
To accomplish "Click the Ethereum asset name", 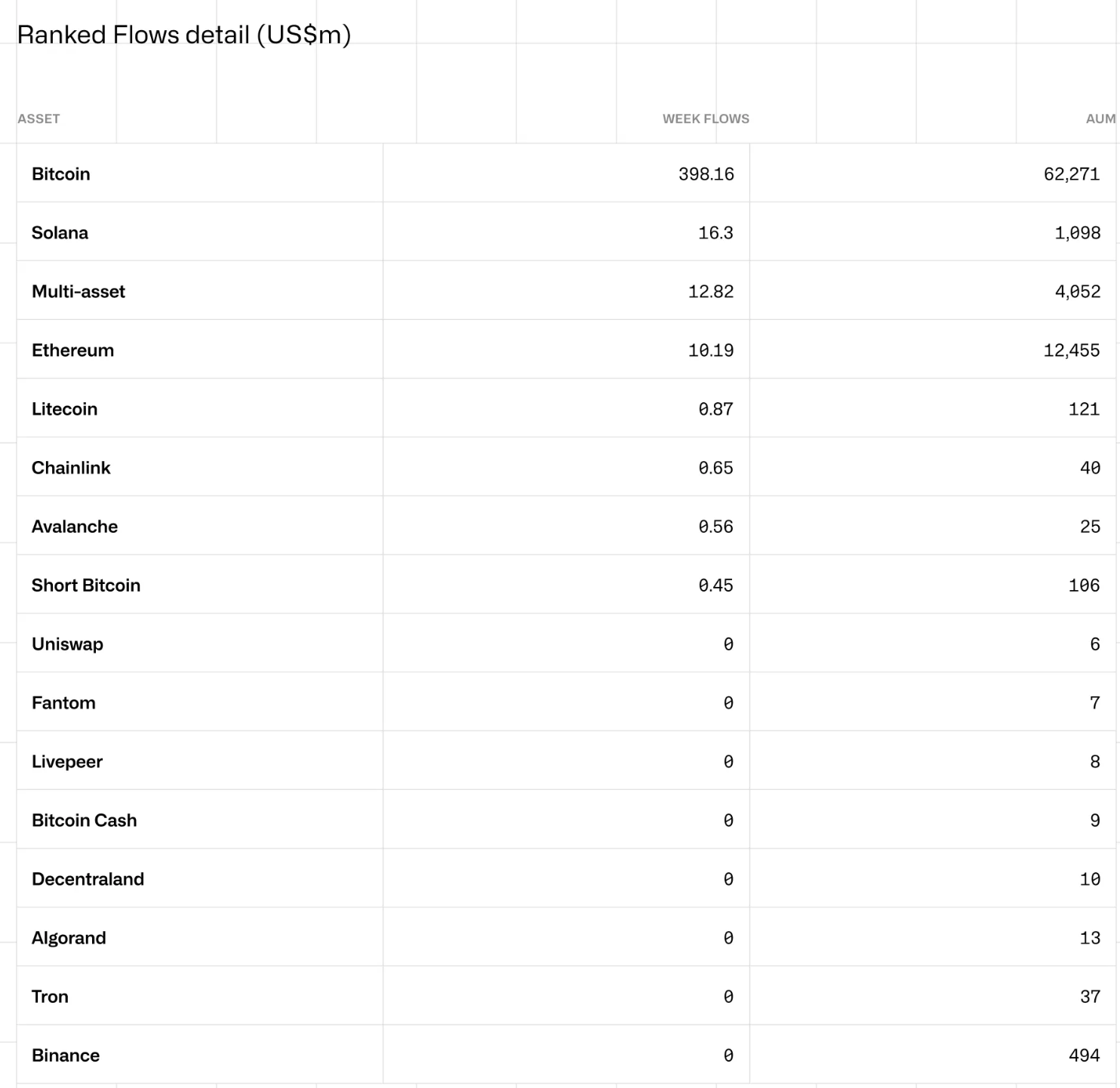I will pyautogui.click(x=72, y=351).
